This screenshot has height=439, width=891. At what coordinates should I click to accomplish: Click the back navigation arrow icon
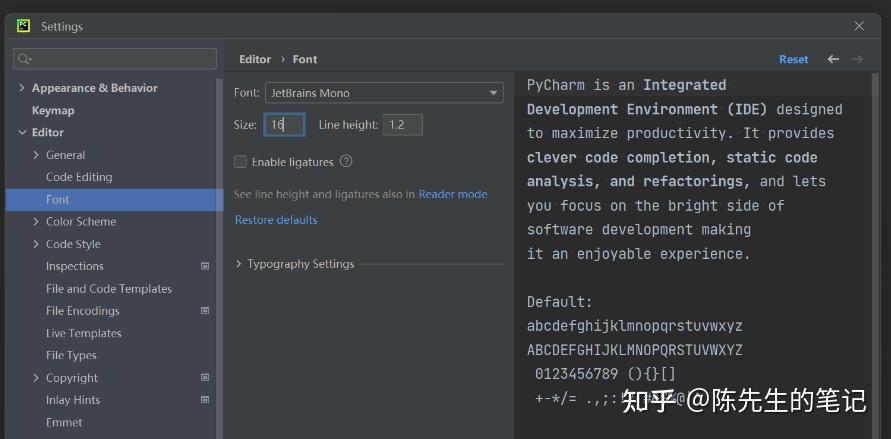coord(833,59)
